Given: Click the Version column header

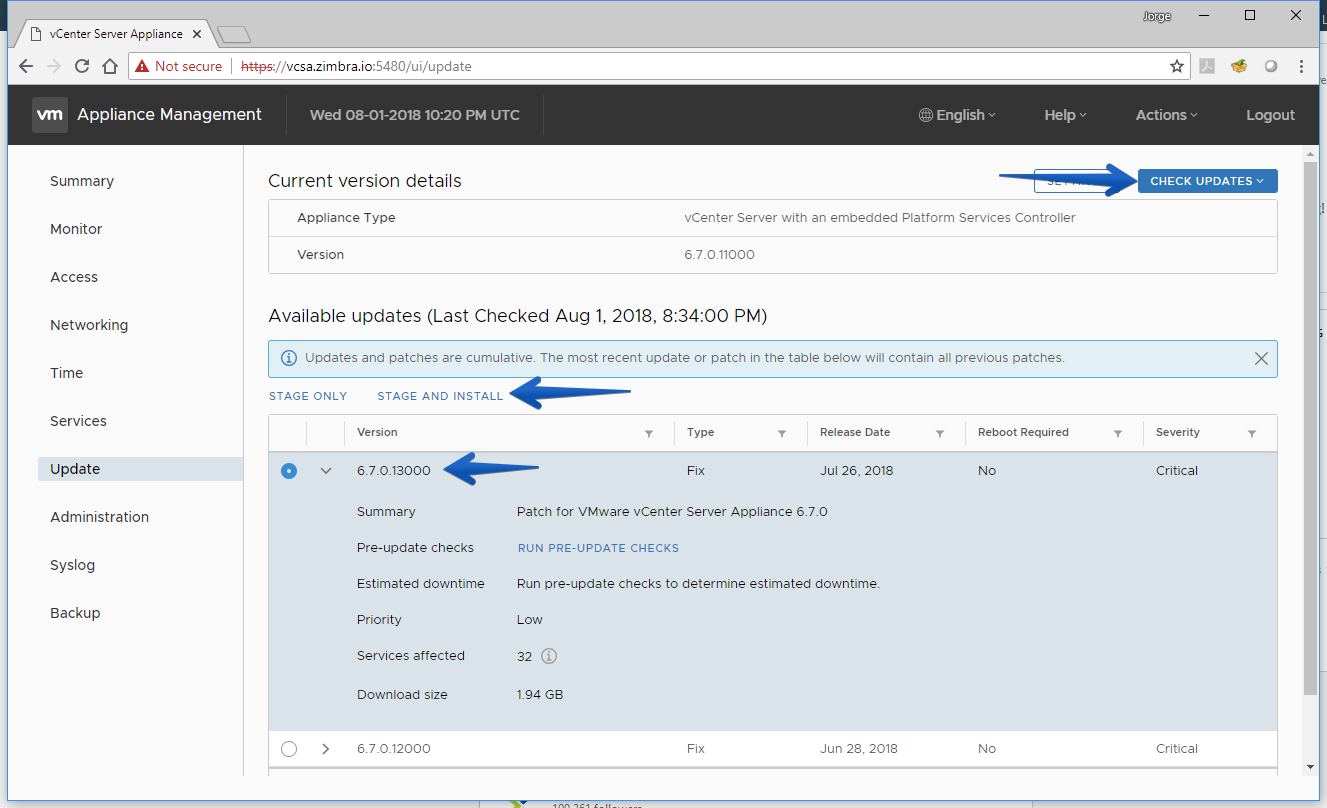Looking at the screenshot, I should 377,433.
